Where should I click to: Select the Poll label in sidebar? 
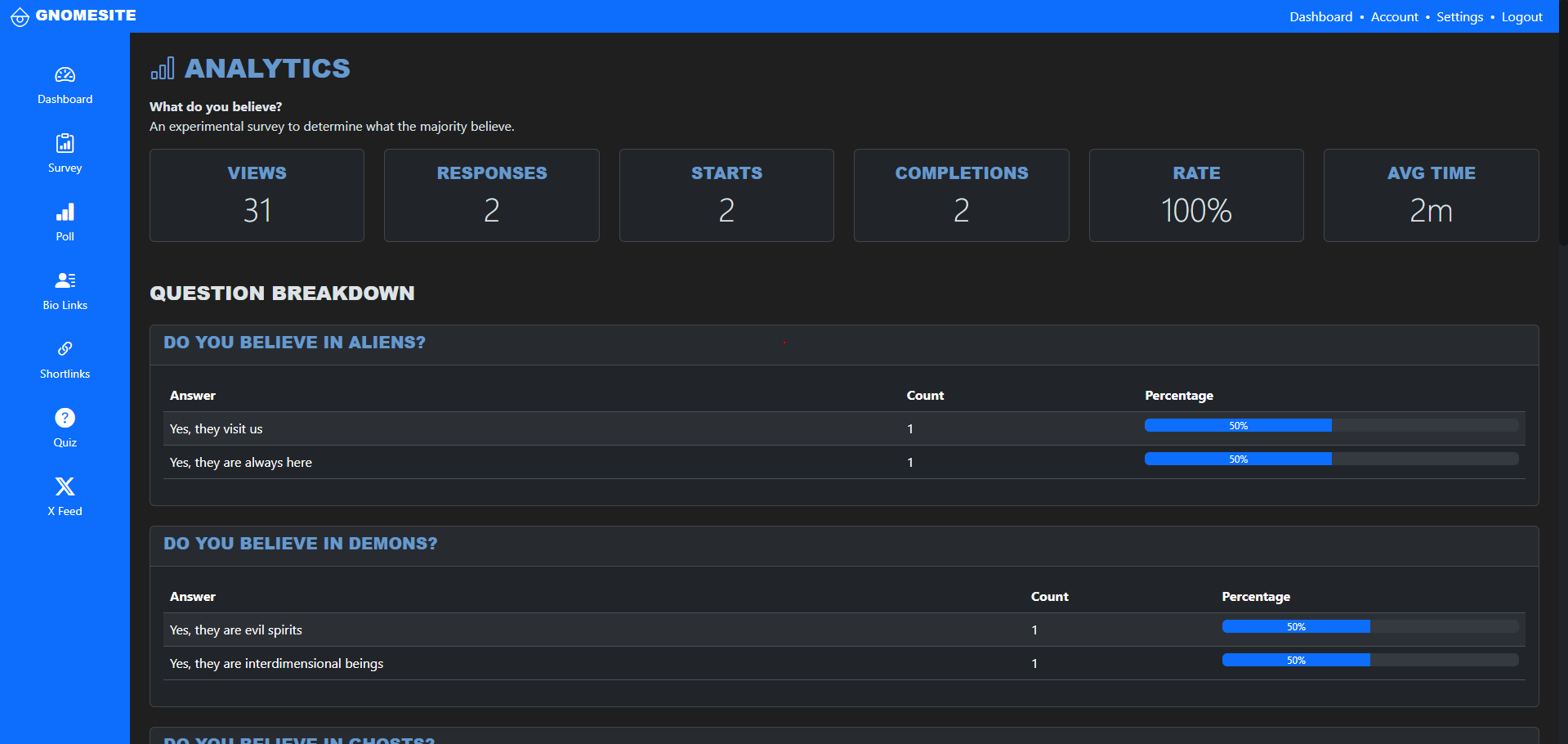point(65,236)
